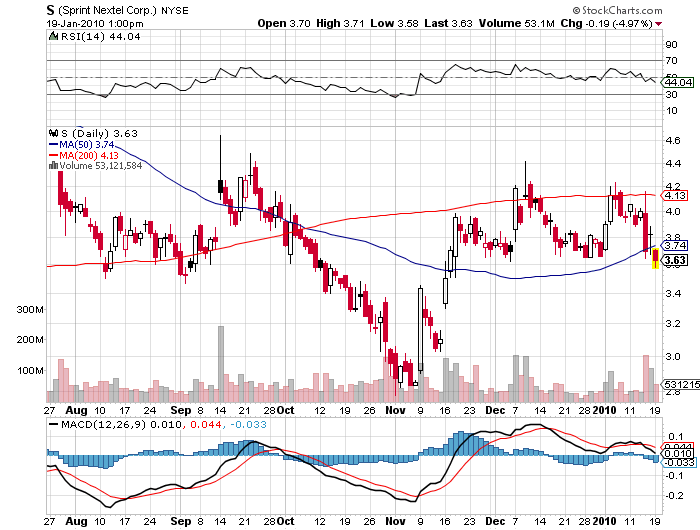Click Sep on the price panel date axis
Image resolution: width=700 pixels, height=530 pixels.
tap(181, 410)
